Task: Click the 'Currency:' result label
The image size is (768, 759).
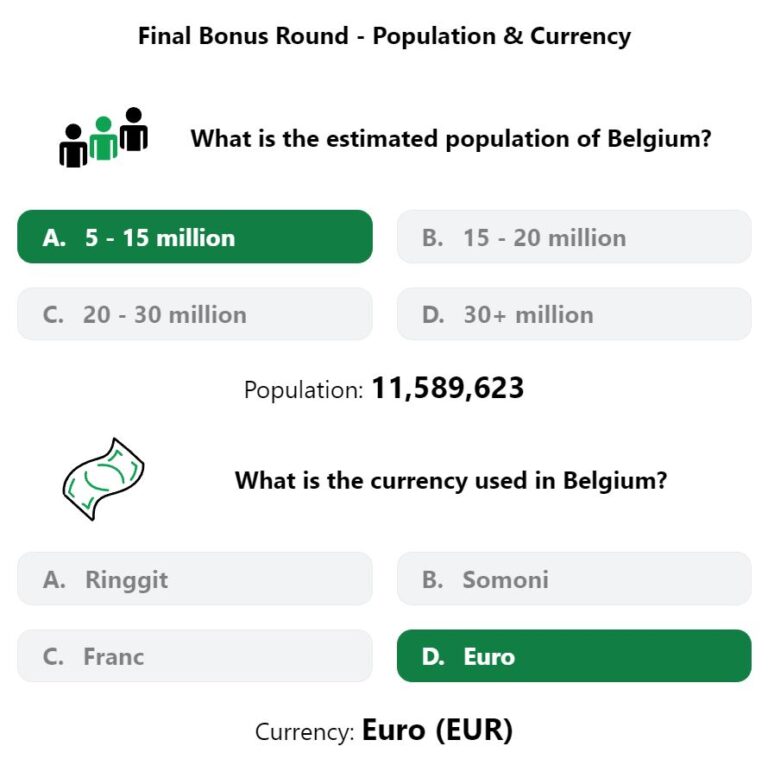Action: tap(304, 732)
